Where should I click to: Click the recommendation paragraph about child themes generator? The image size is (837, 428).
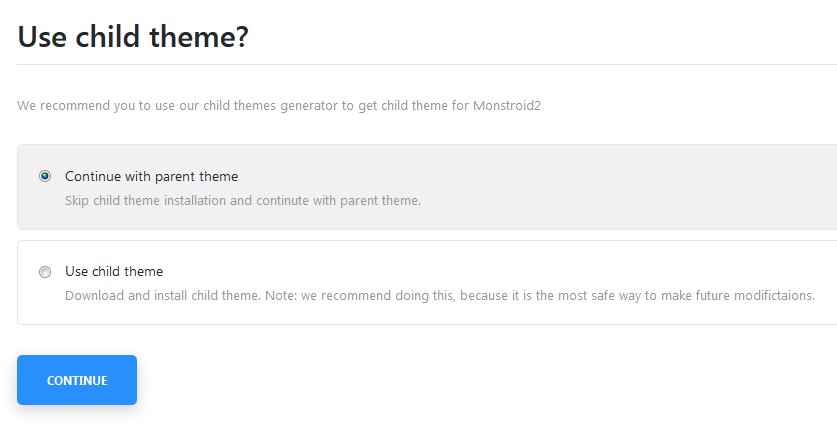279,106
